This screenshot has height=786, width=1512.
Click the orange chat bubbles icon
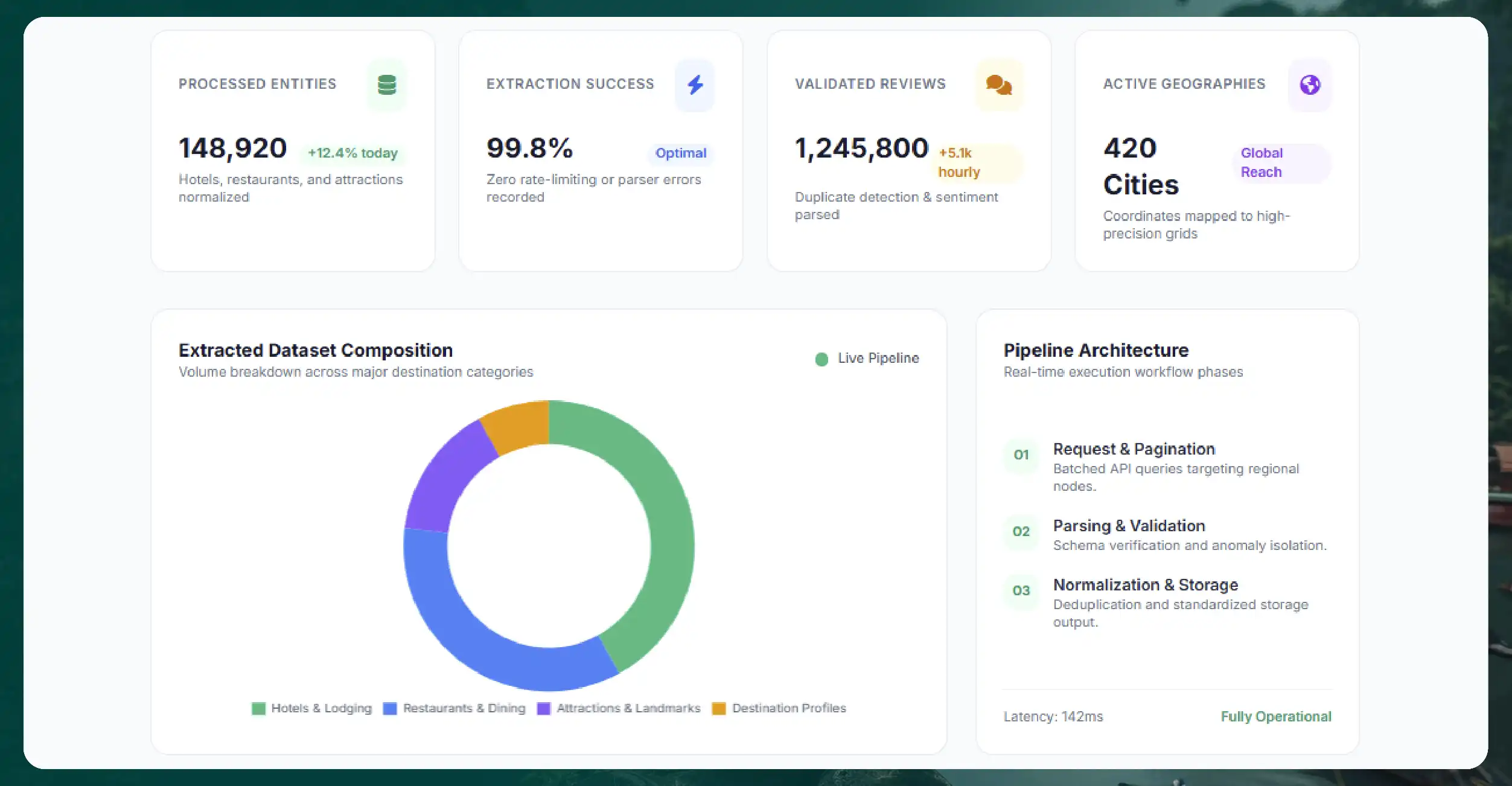[x=999, y=85]
